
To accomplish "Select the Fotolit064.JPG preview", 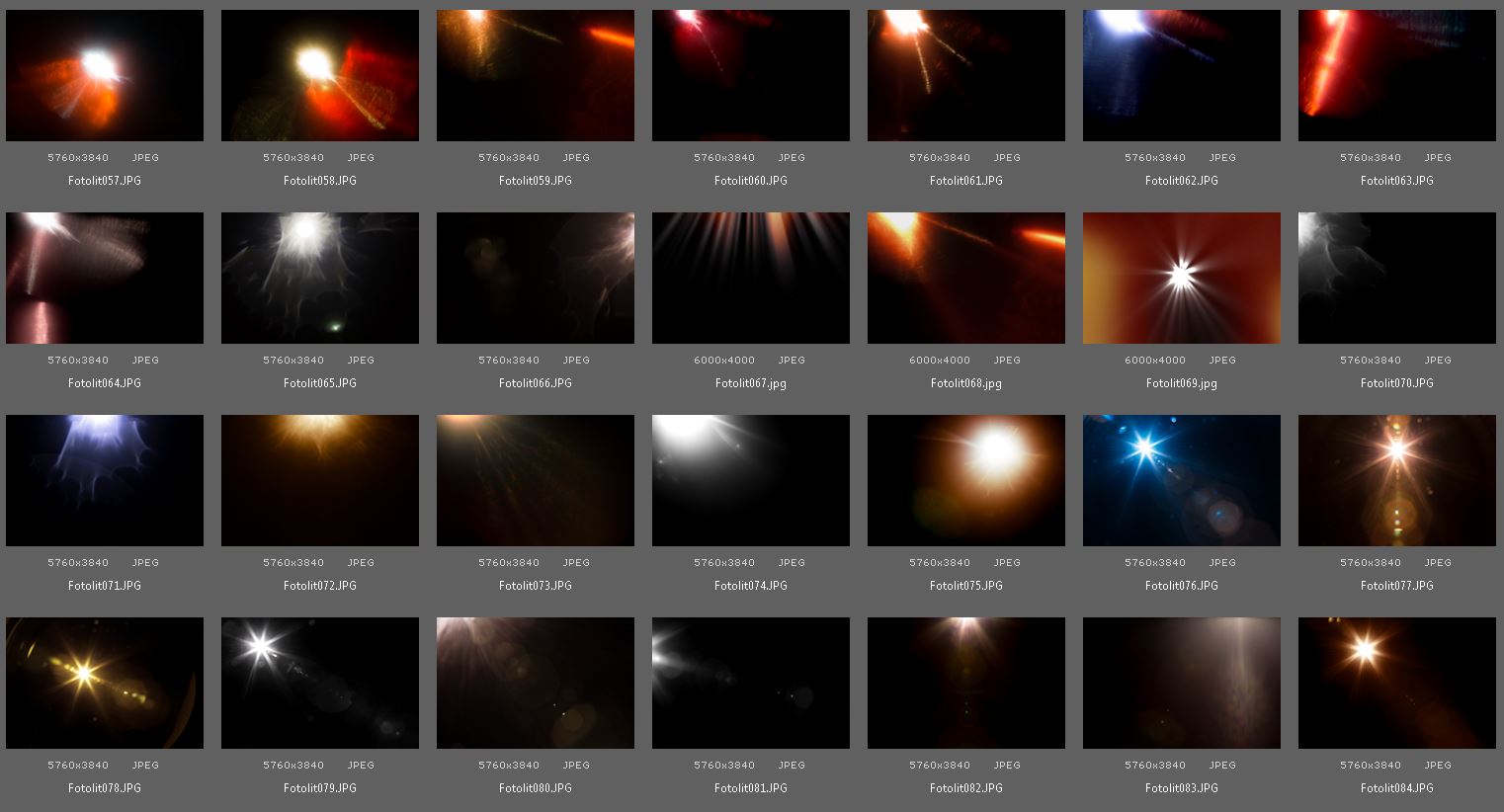I will click(x=105, y=278).
